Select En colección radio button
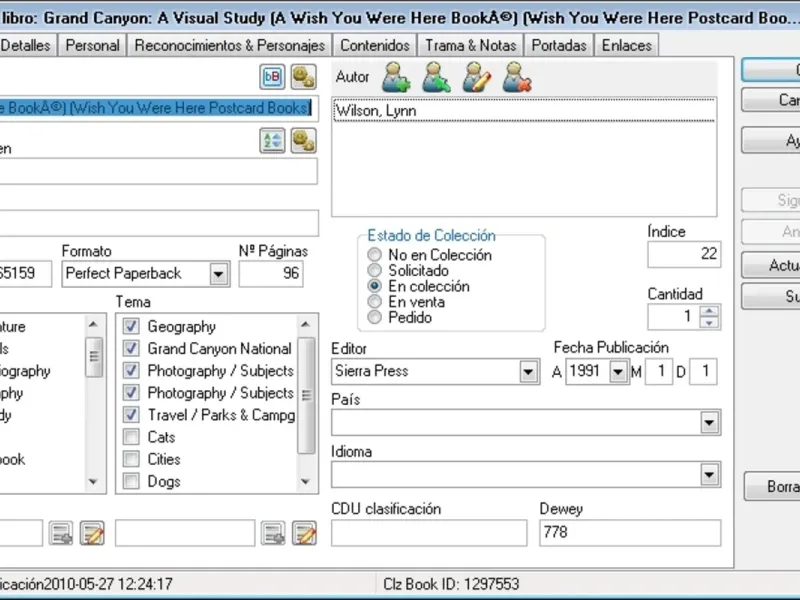The width and height of the screenshot is (800, 600). tap(374, 286)
